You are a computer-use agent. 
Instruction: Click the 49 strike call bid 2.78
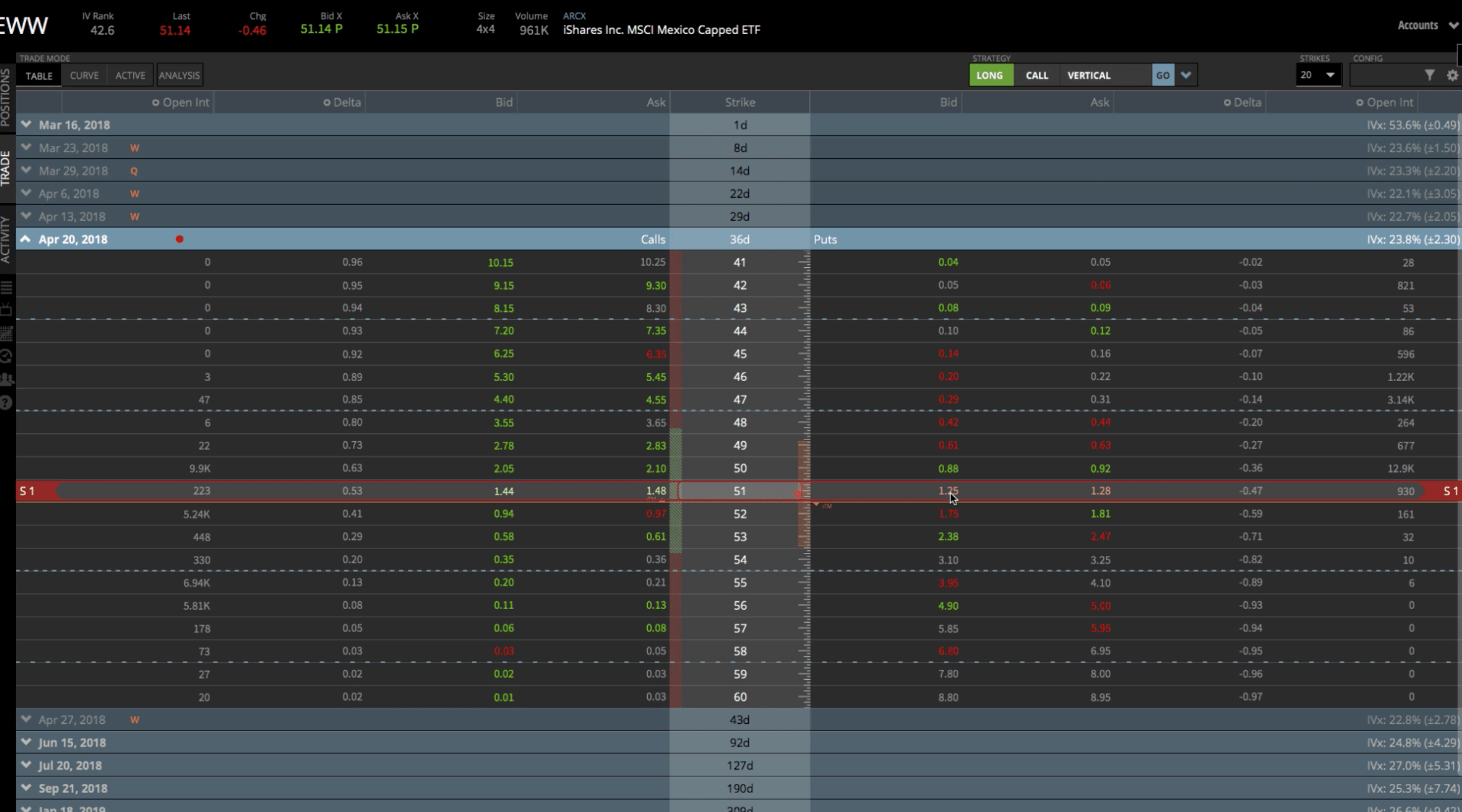click(x=504, y=445)
